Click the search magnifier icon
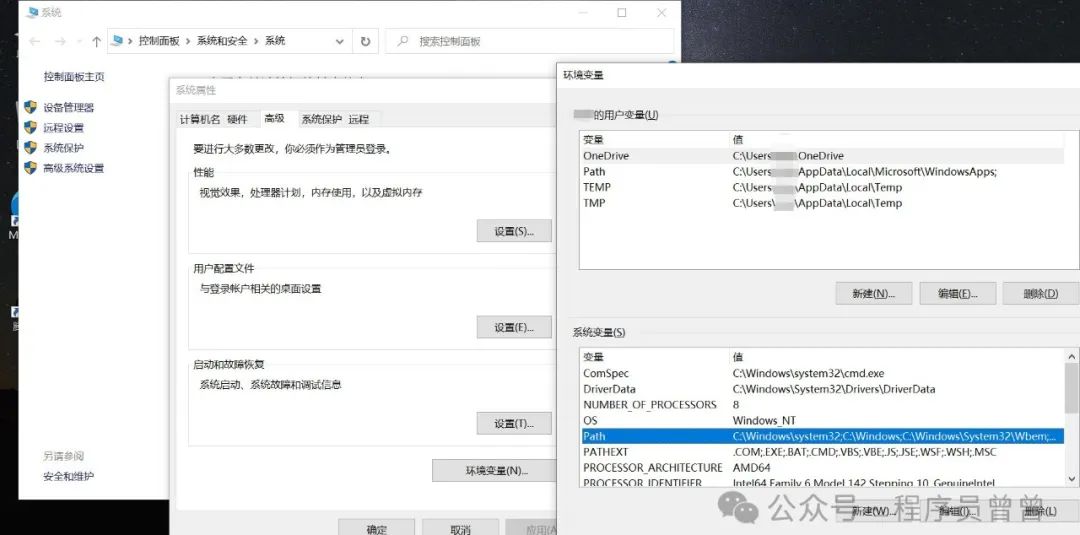The image size is (1080, 535). [402, 41]
